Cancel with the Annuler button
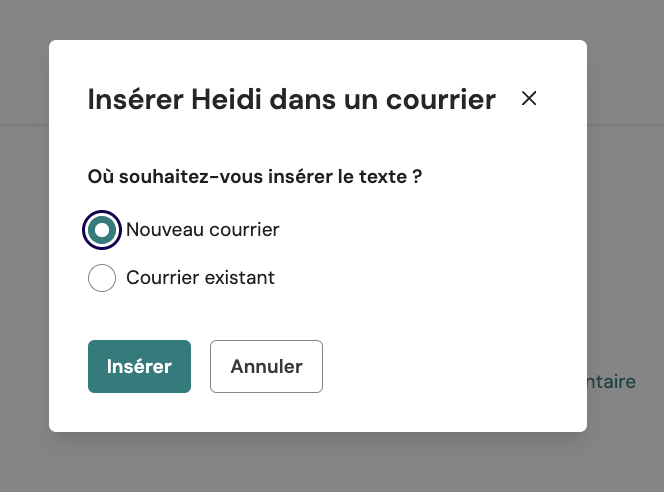 pos(266,366)
